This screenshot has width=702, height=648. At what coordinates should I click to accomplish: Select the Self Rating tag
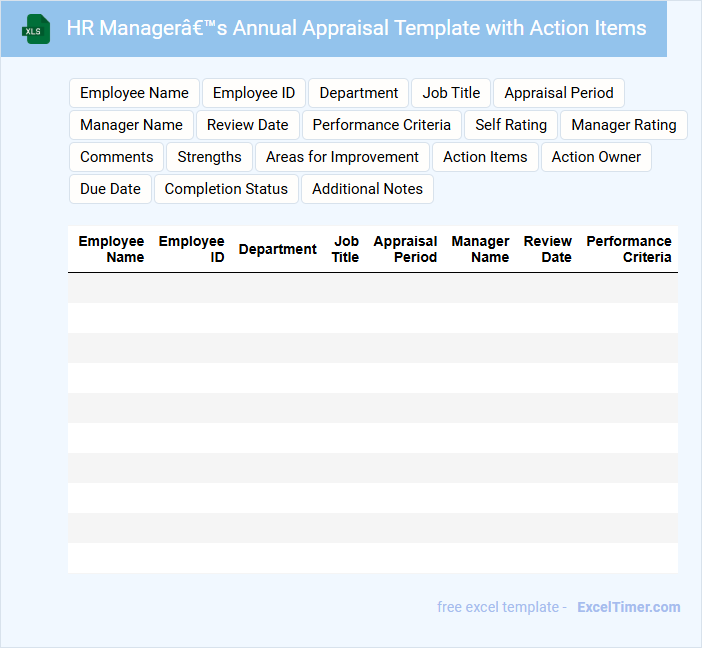[511, 125]
